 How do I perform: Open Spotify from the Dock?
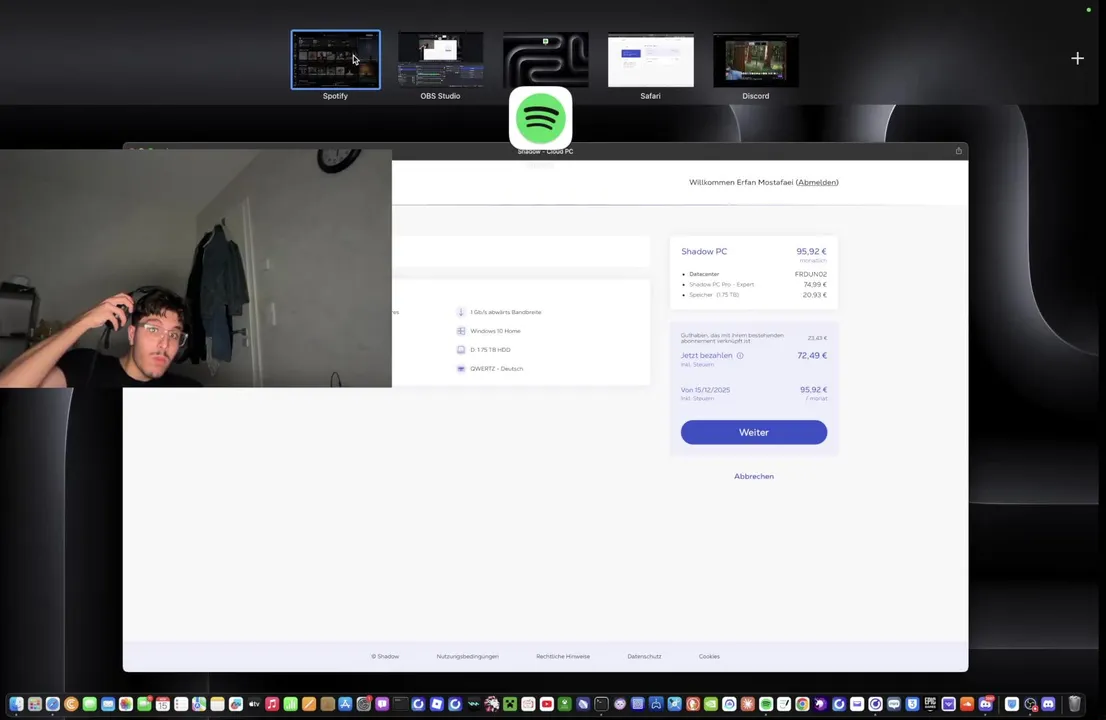(766, 704)
